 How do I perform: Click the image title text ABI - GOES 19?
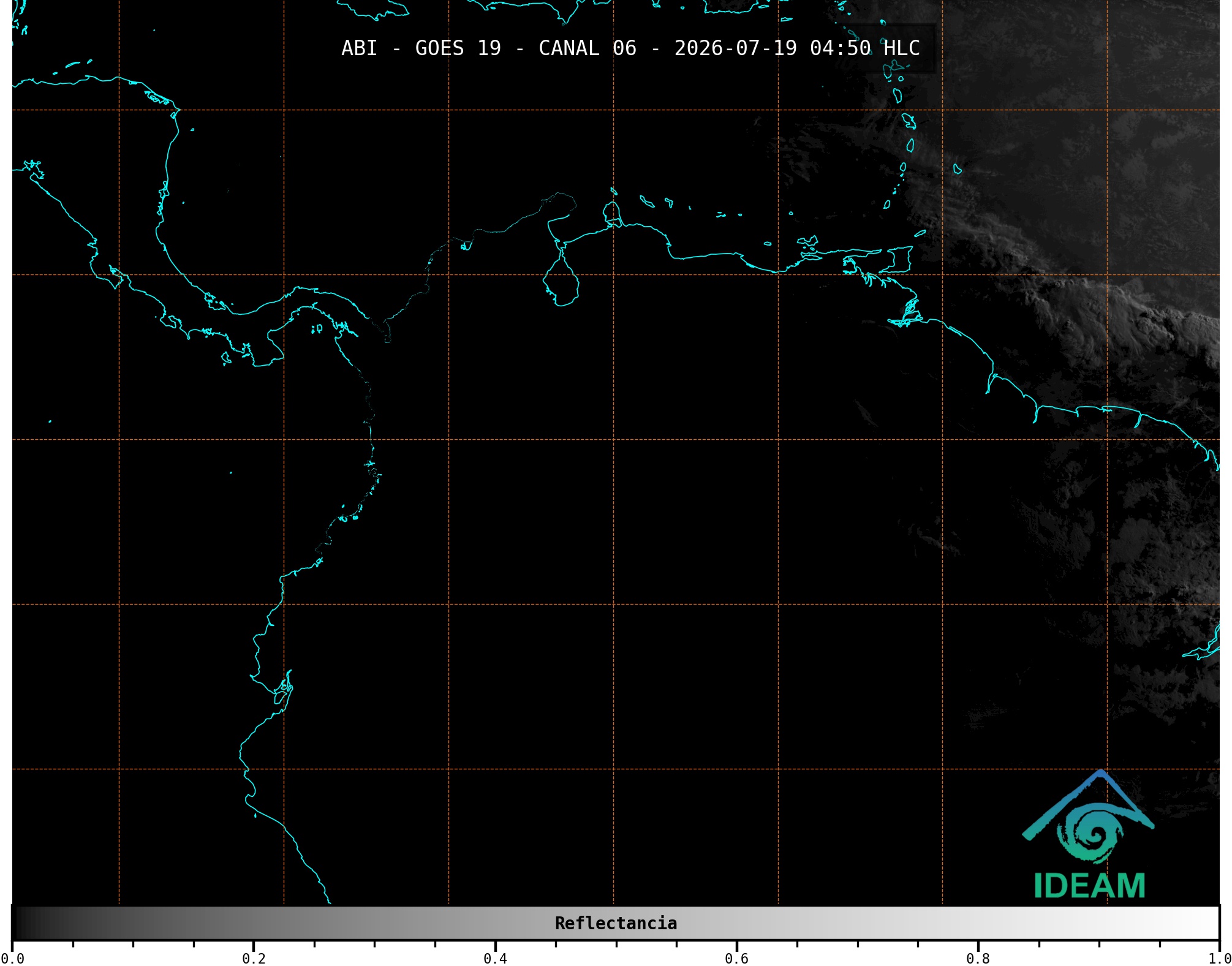tap(421, 48)
